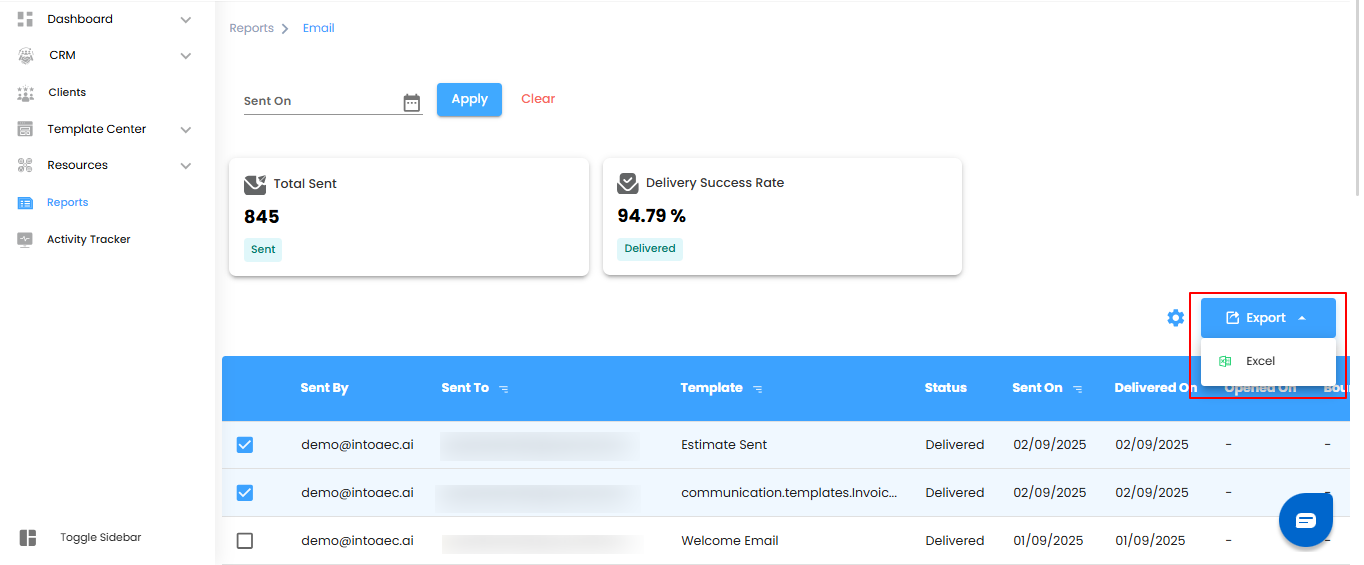Click the 94.79 % success rate value

point(652,216)
